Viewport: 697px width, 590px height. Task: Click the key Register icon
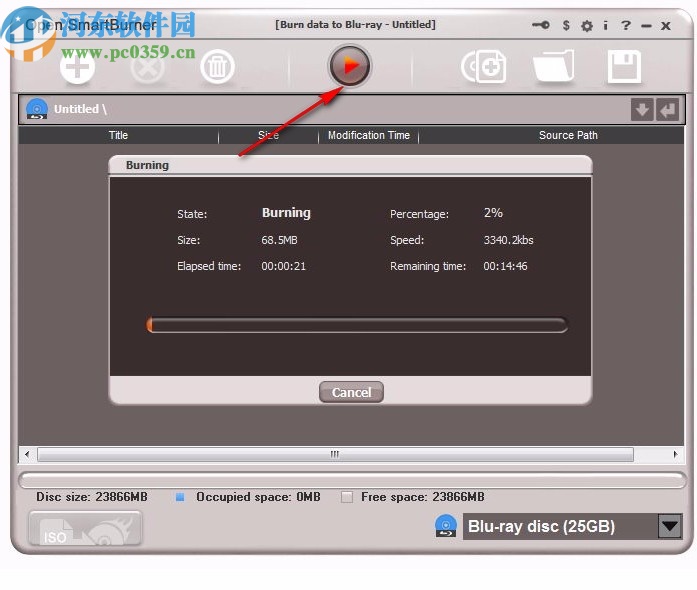[541, 25]
